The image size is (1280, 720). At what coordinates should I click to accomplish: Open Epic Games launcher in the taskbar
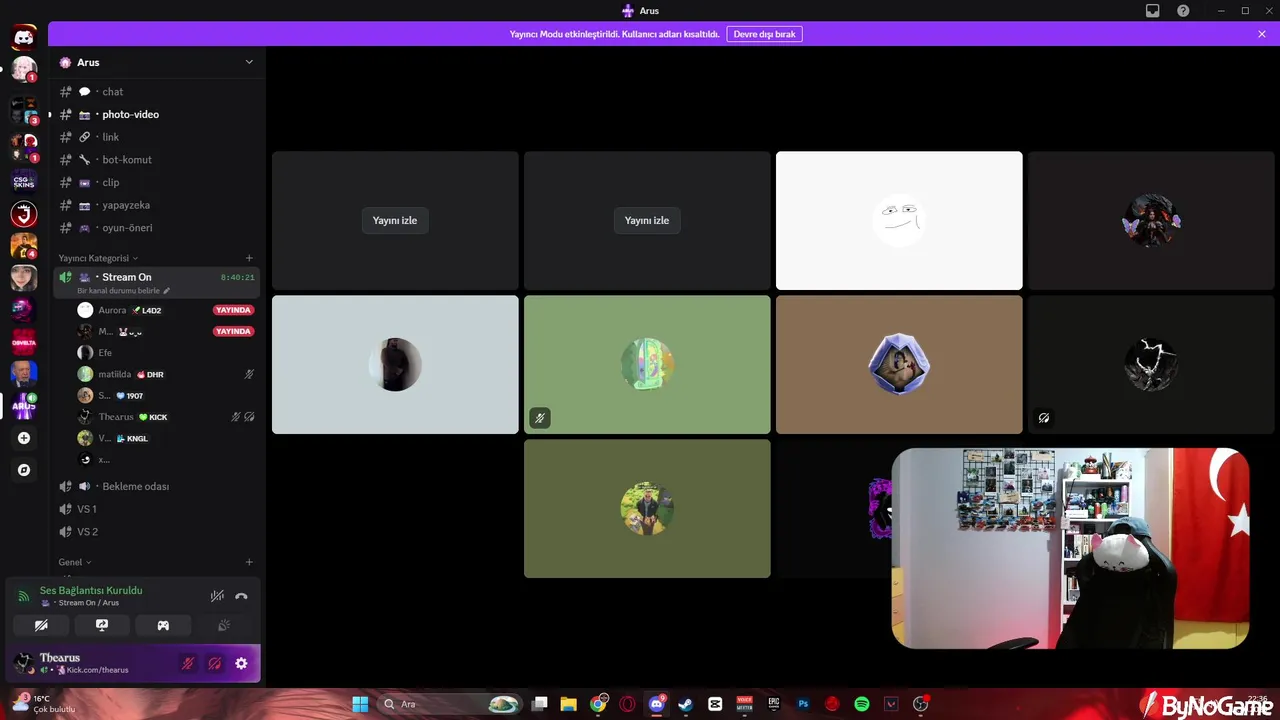[774, 704]
